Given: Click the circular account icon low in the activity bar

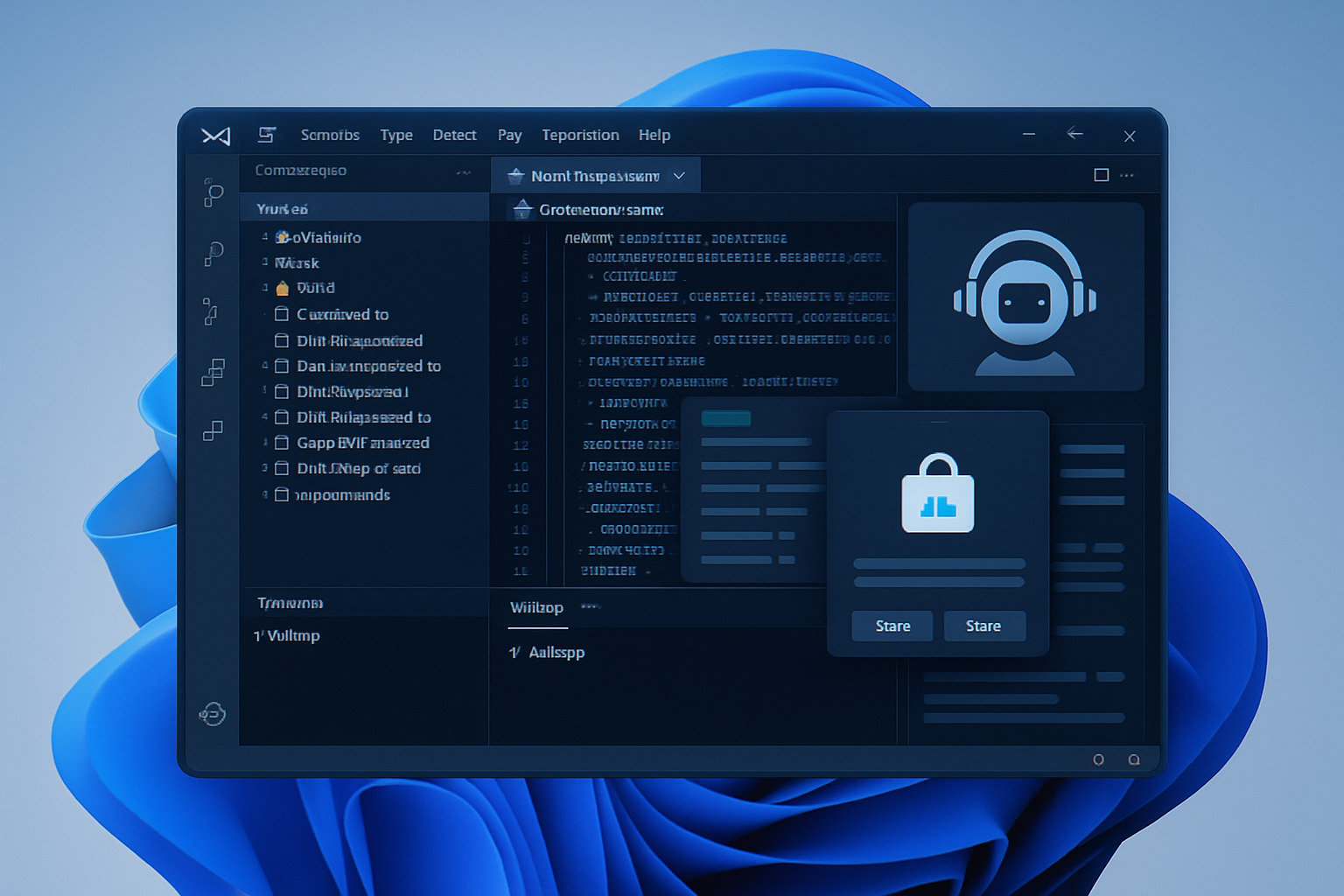Looking at the screenshot, I should pyautogui.click(x=213, y=714).
